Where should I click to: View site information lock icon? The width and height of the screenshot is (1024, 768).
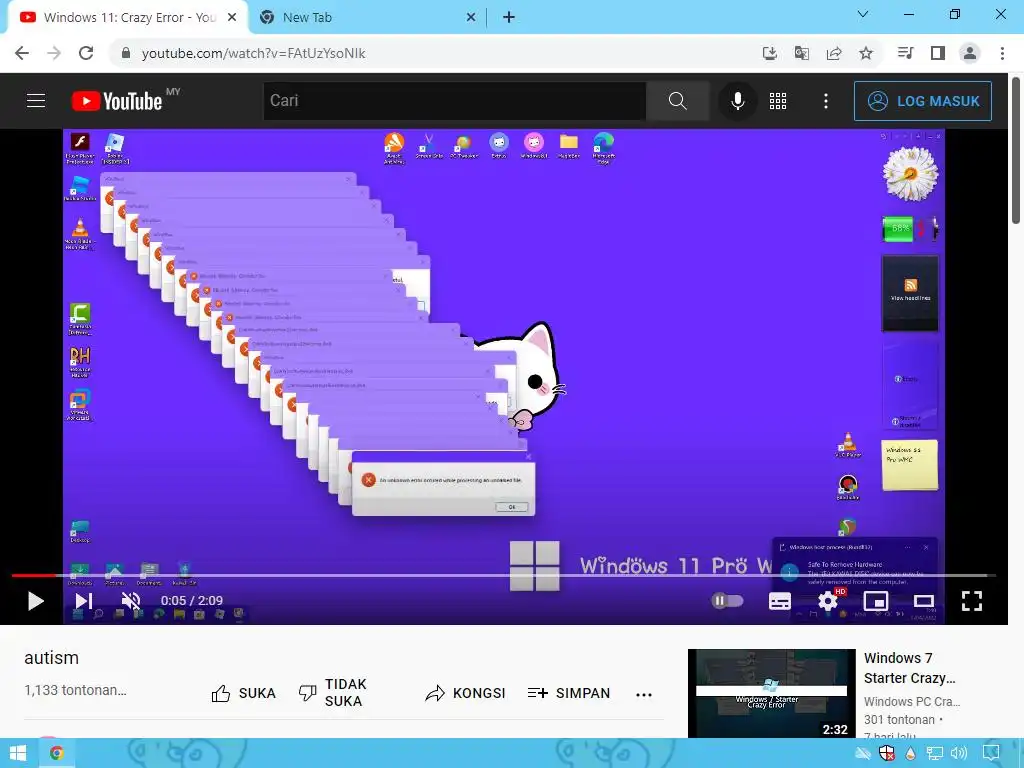tap(125, 53)
